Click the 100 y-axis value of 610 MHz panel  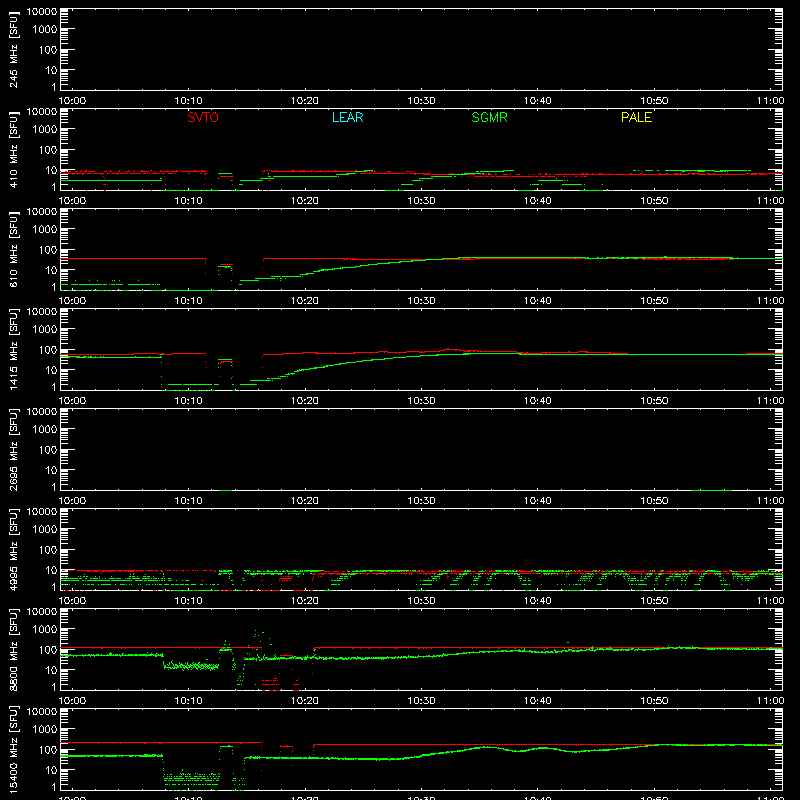click(49, 250)
